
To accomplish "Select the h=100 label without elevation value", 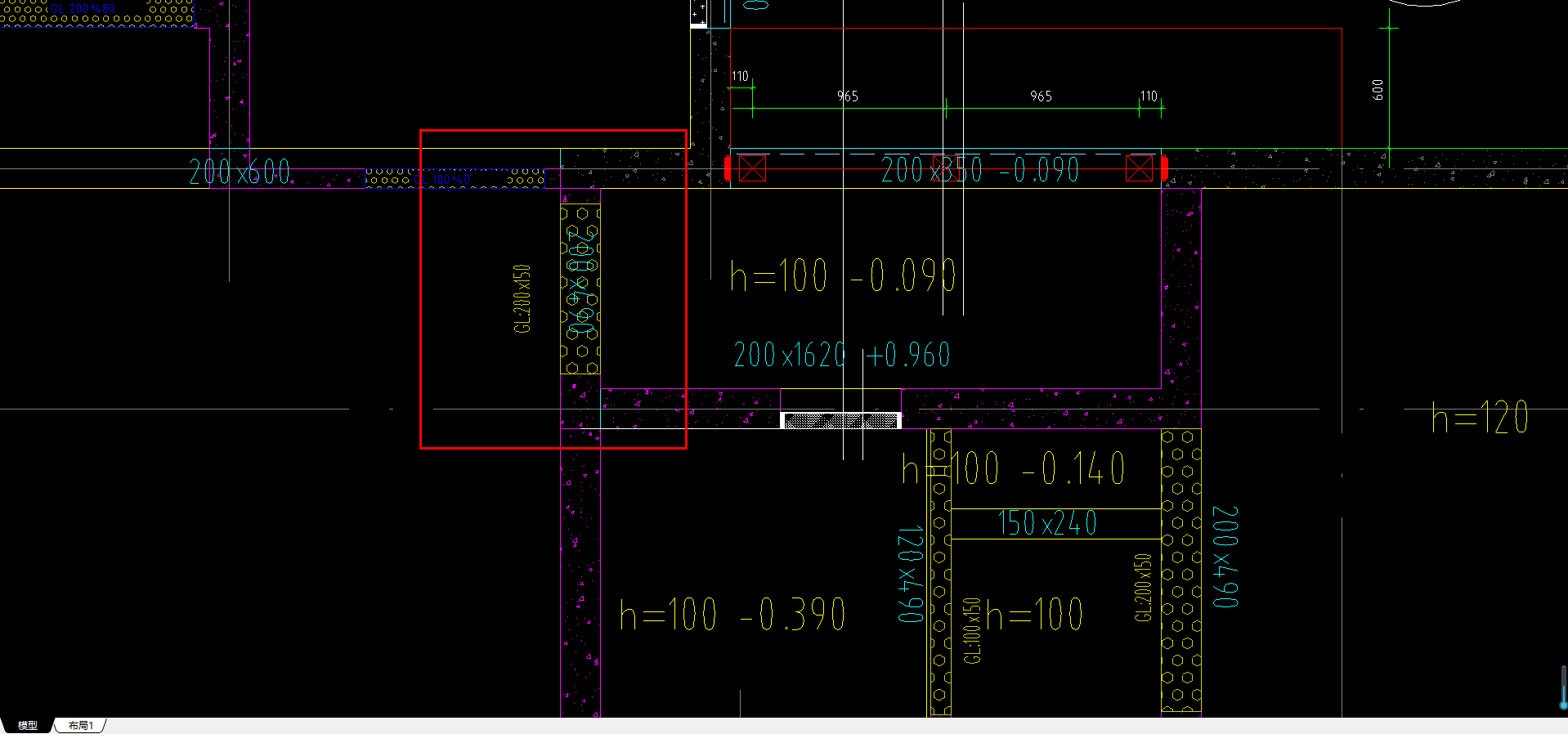I will tap(1034, 615).
